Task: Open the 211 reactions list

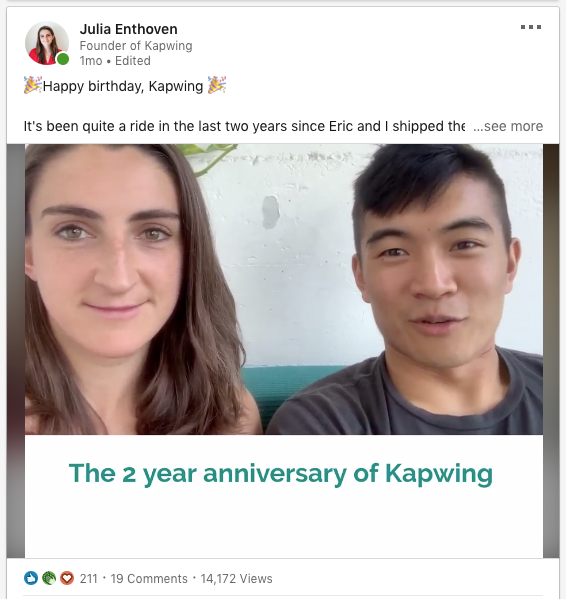Action: 89,579
